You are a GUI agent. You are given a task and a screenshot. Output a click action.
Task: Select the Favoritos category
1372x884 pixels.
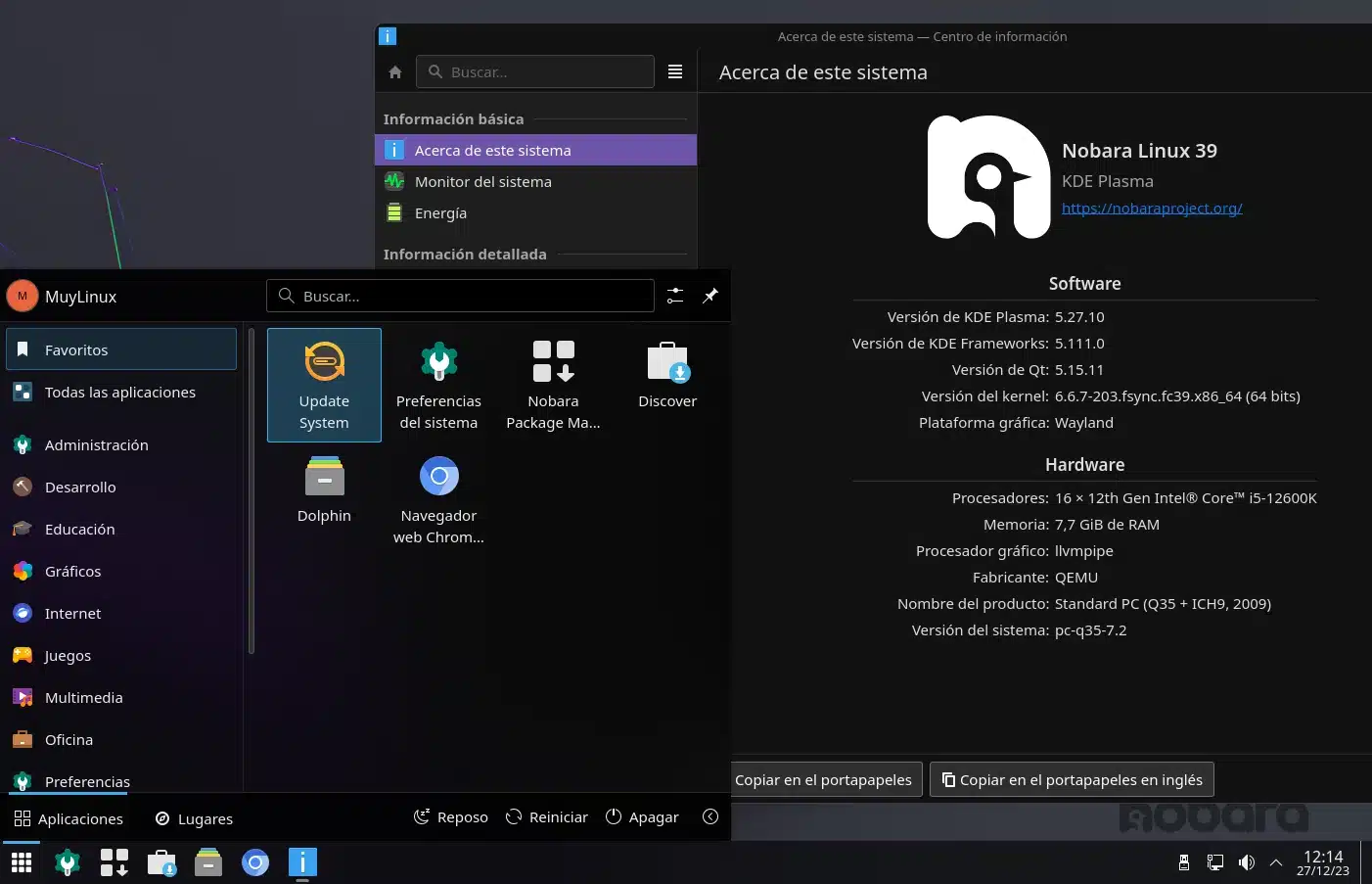coord(121,349)
